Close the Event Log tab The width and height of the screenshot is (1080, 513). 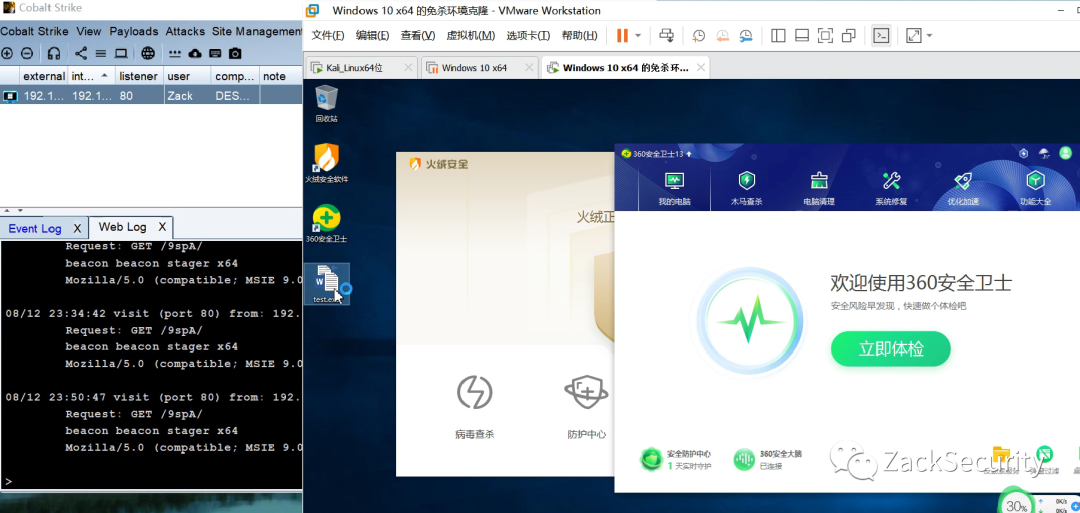77,228
